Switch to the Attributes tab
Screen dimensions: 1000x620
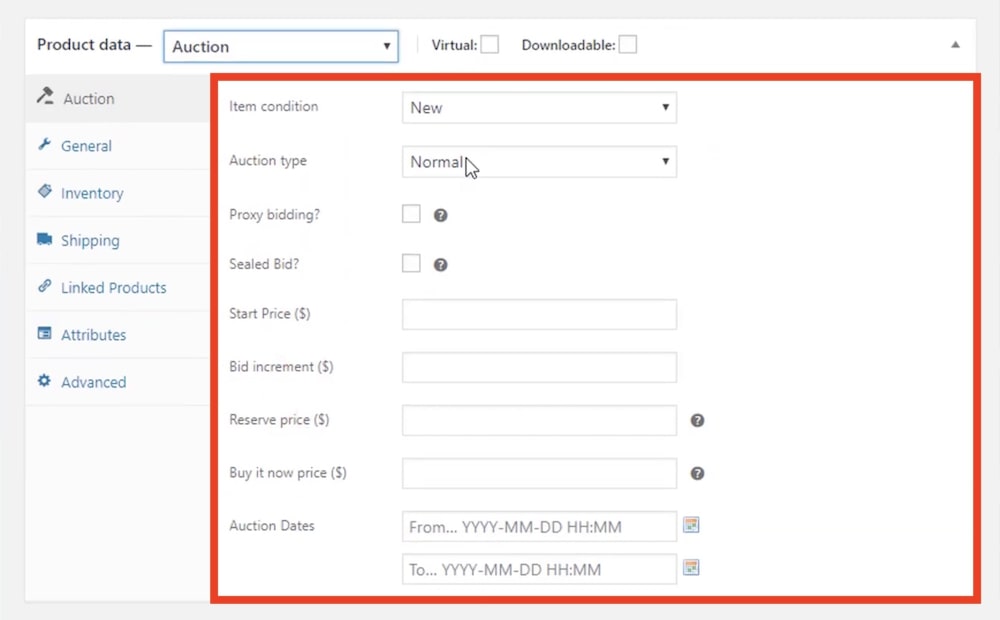click(x=117, y=335)
